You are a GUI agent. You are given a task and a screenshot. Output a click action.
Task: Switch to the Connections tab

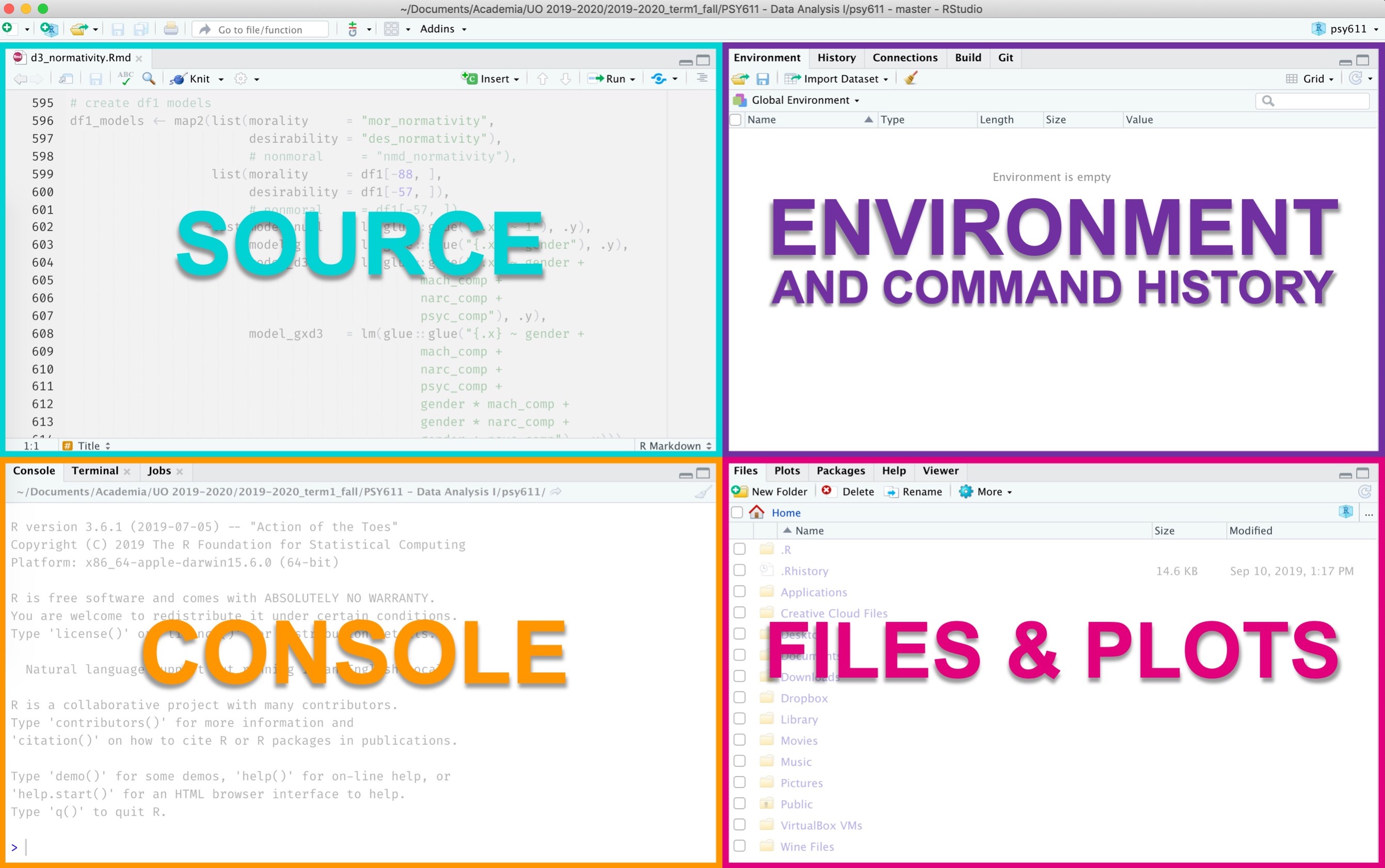pyautogui.click(x=904, y=57)
